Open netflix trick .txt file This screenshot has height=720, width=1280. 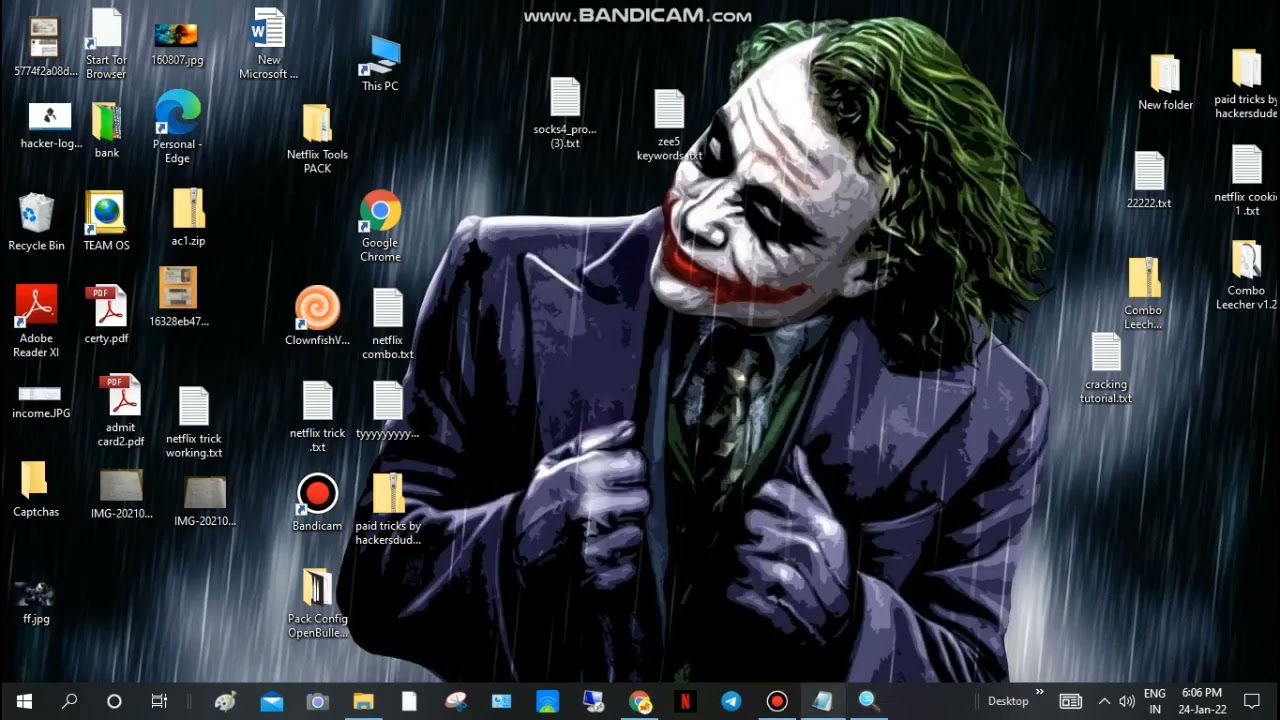click(x=317, y=417)
